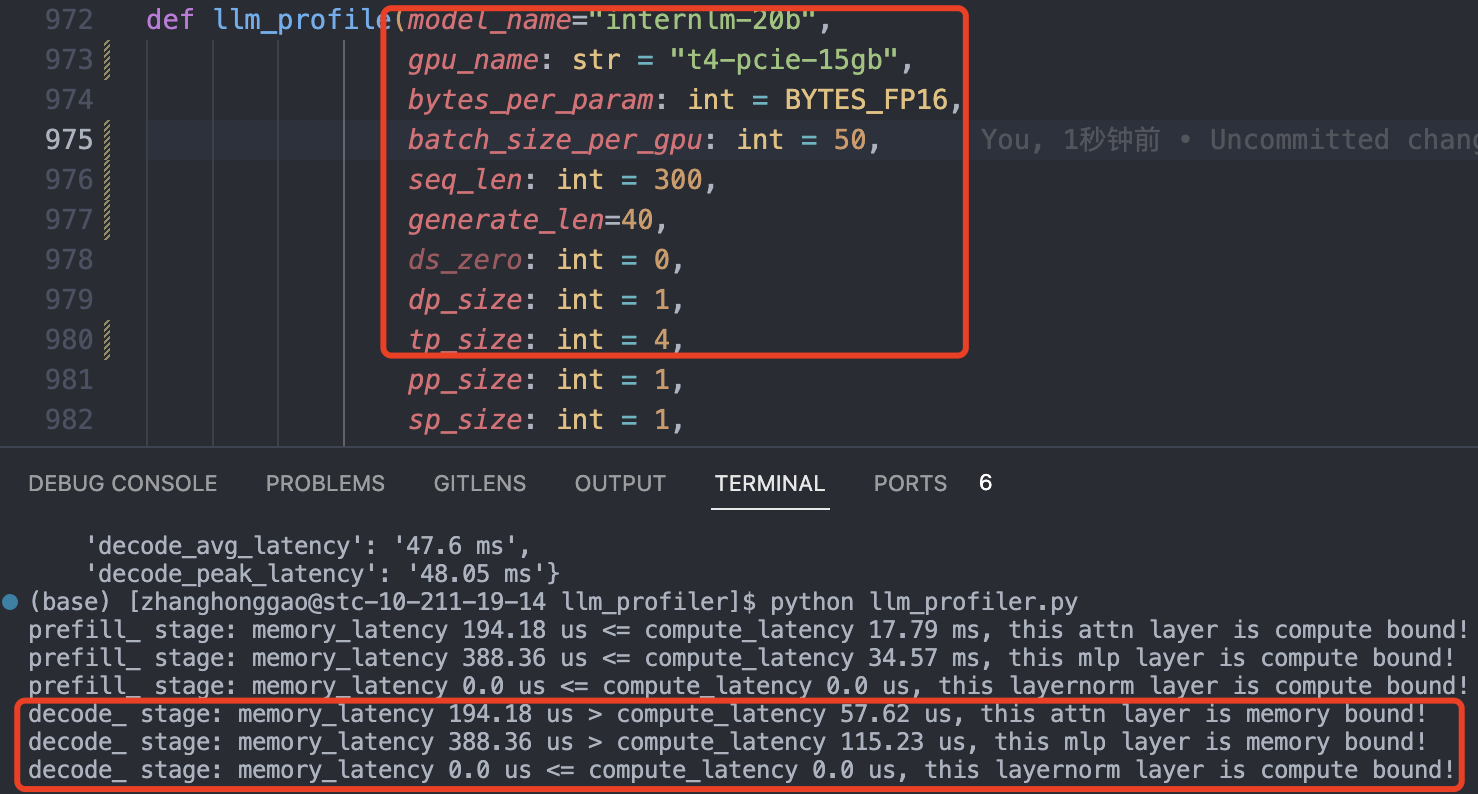Click the prefill mlp layer compute bound line
The height and width of the screenshot is (794, 1478).
tap(741, 658)
